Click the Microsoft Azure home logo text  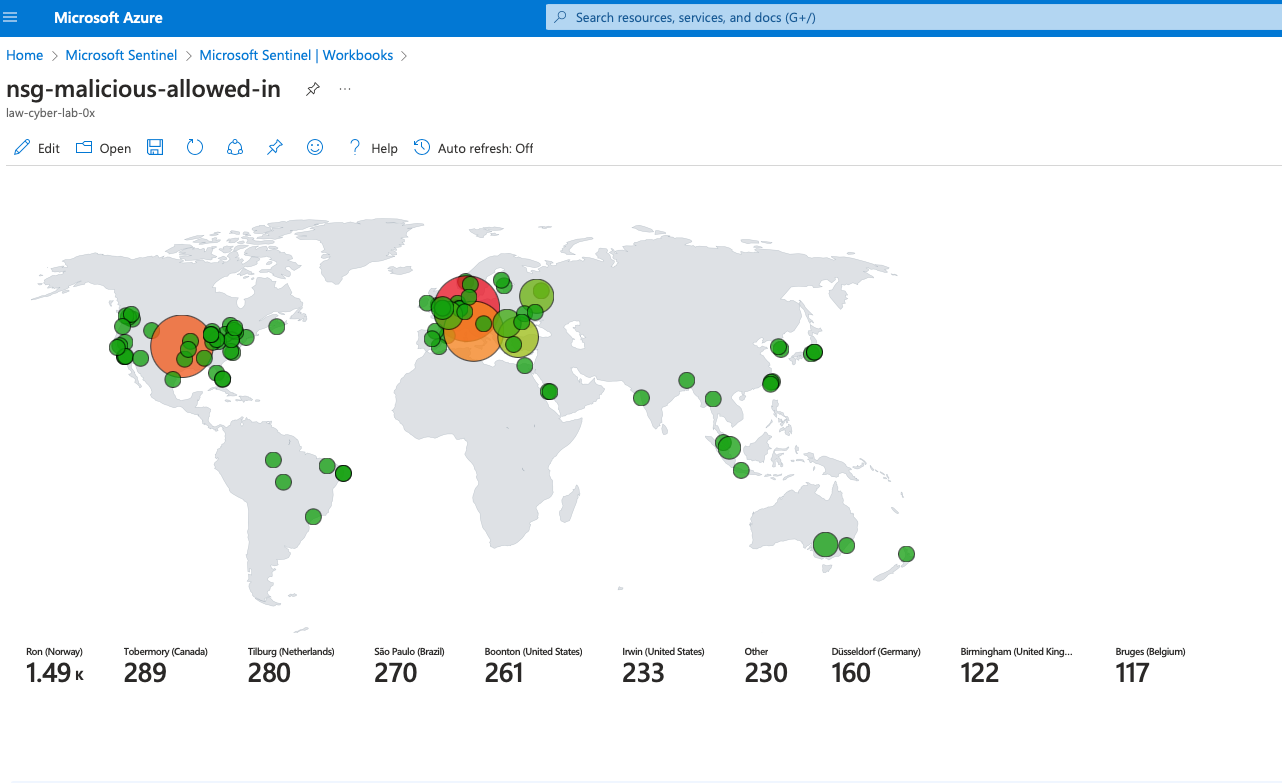[108, 18]
